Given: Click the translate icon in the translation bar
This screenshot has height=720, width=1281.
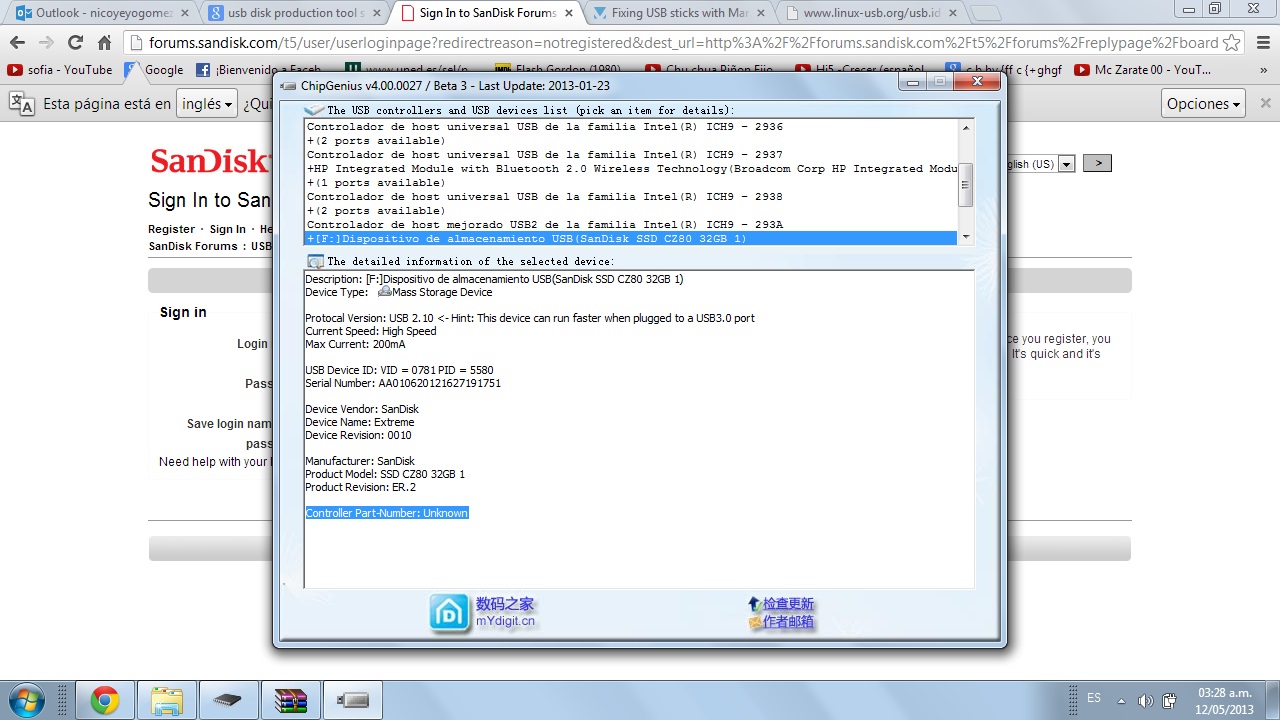Looking at the screenshot, I should [x=21, y=104].
